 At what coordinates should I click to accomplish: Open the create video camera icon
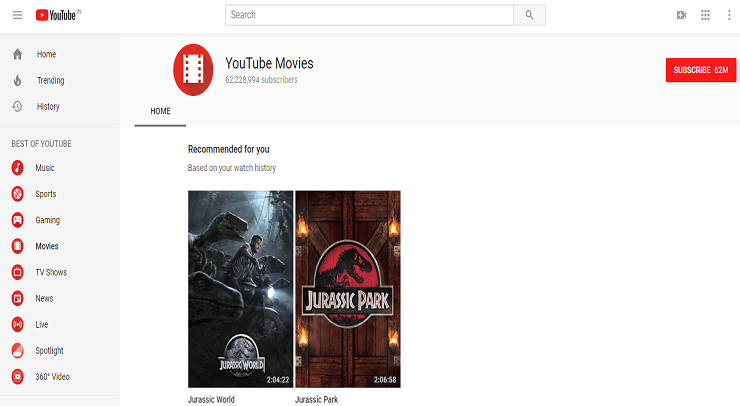681,15
